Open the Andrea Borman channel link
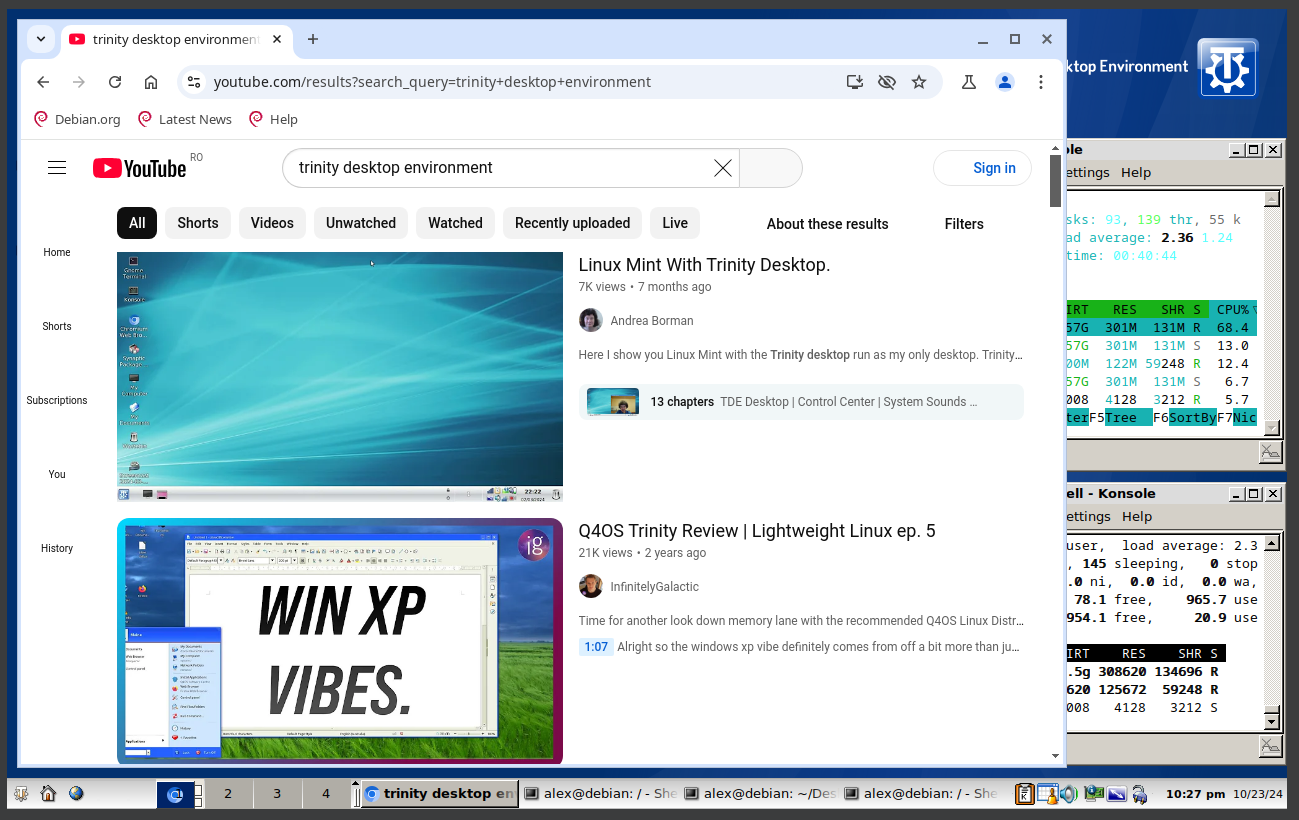Image resolution: width=1299 pixels, height=820 pixels. pyautogui.click(x=651, y=321)
